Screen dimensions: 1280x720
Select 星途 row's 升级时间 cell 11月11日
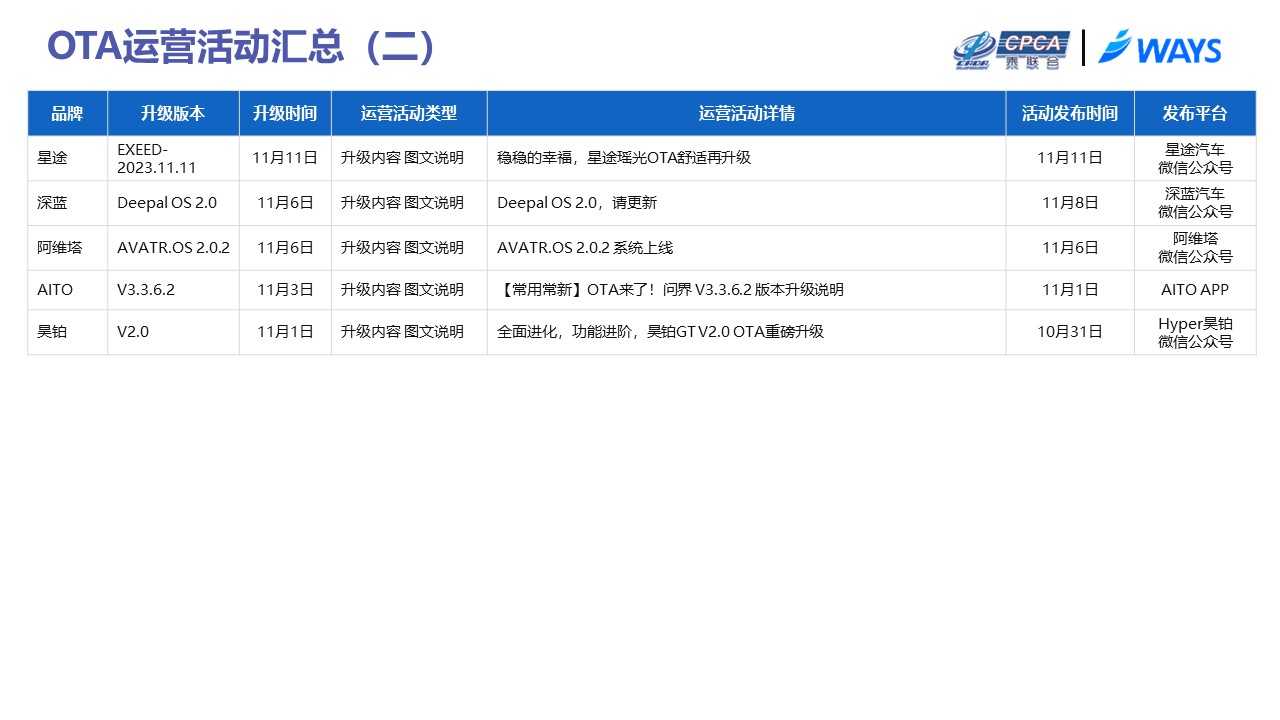(285, 158)
